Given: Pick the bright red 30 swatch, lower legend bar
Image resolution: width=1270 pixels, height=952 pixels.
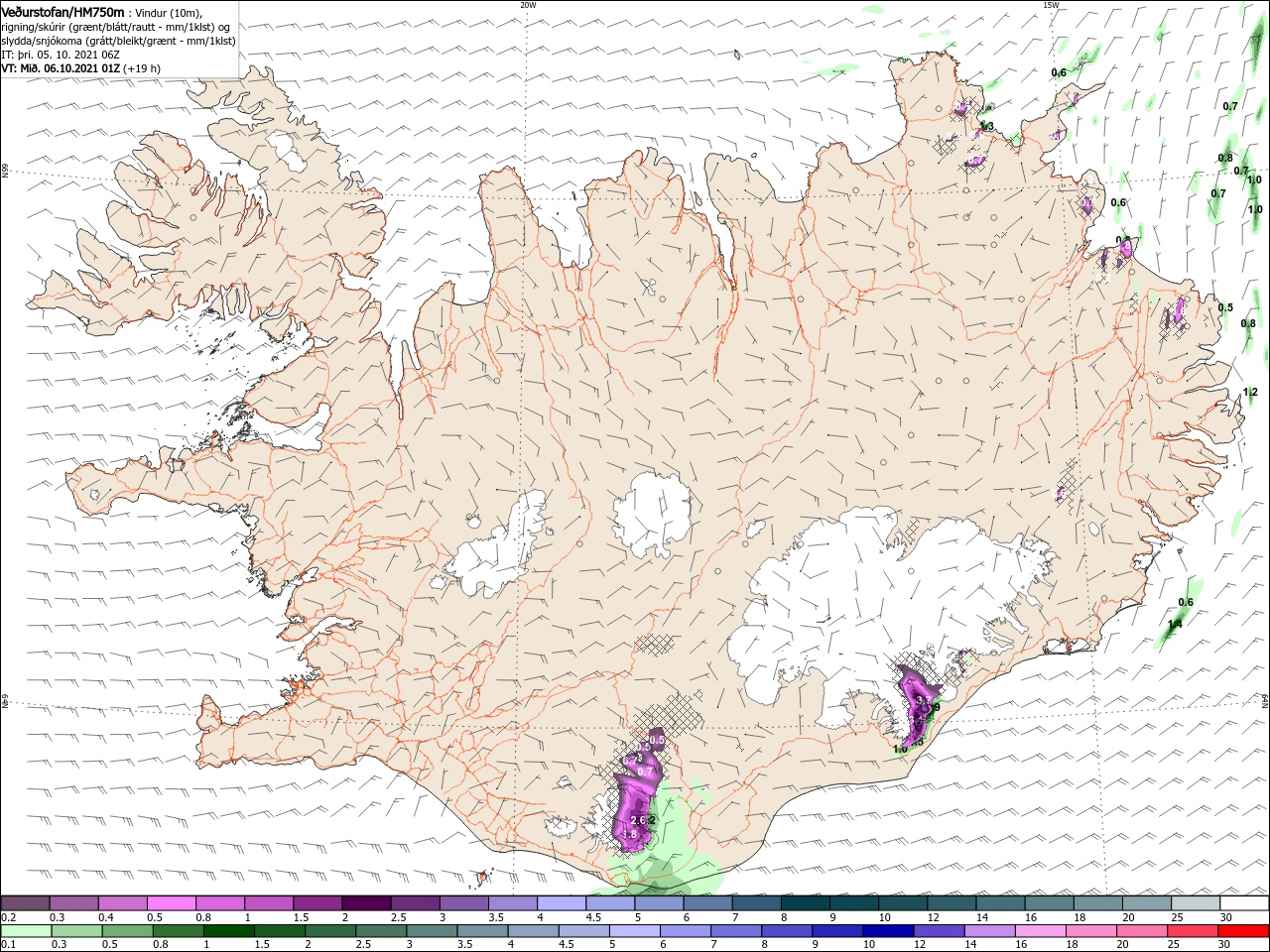Looking at the screenshot, I should [x=1244, y=931].
